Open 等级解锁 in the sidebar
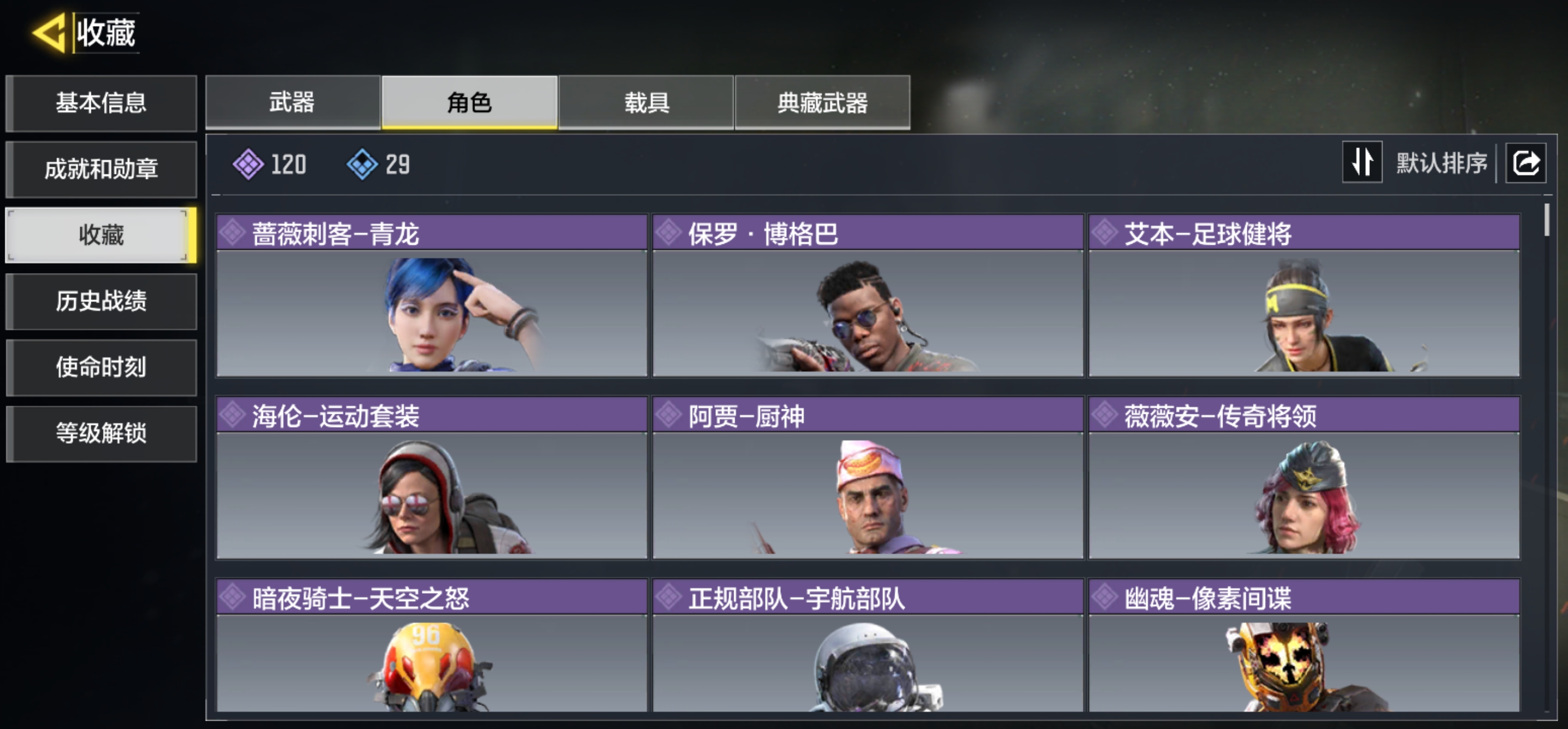Image resolution: width=1568 pixels, height=729 pixels. pos(101,434)
